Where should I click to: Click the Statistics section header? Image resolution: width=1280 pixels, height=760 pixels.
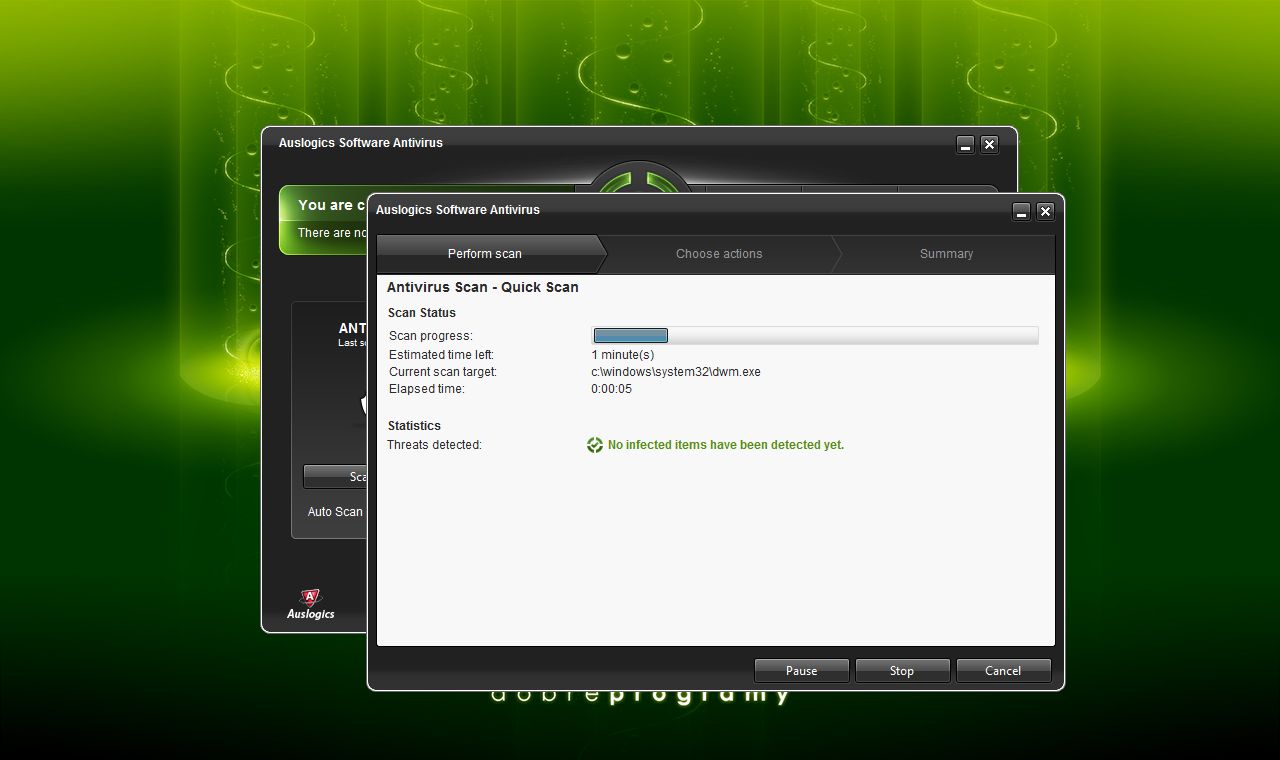[414, 426]
